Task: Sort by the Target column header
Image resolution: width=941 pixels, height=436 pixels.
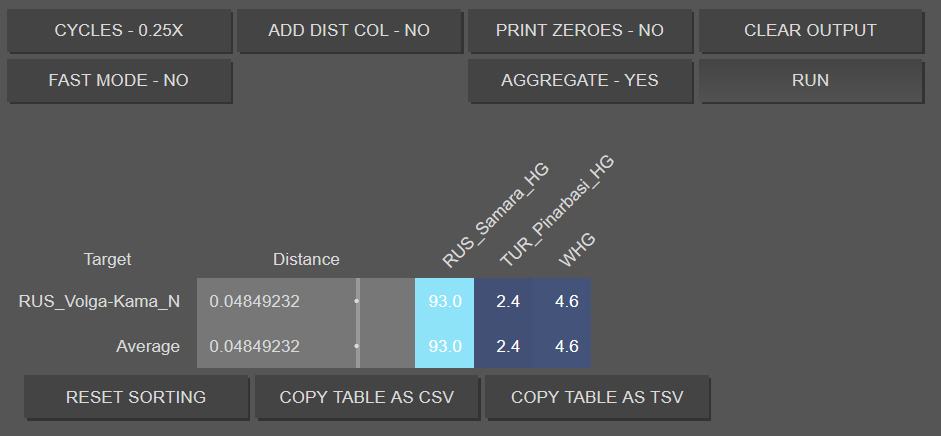Action: pyautogui.click(x=107, y=259)
